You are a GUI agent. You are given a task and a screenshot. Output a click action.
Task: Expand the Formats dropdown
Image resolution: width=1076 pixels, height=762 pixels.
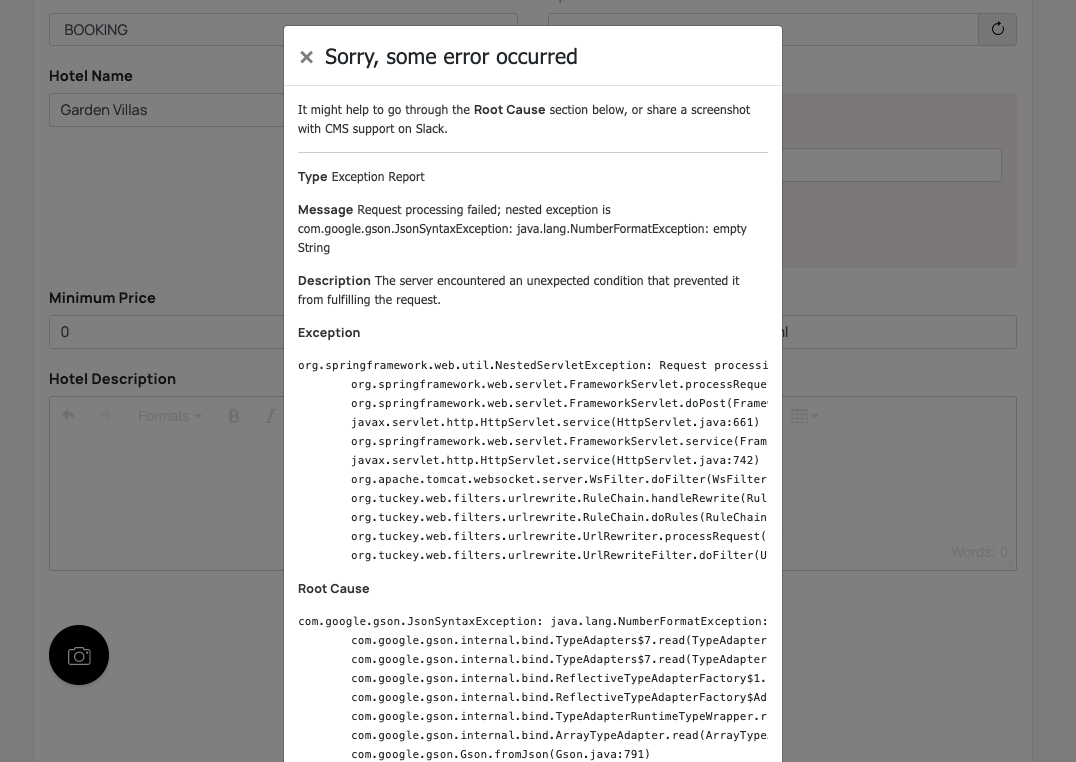(169, 416)
